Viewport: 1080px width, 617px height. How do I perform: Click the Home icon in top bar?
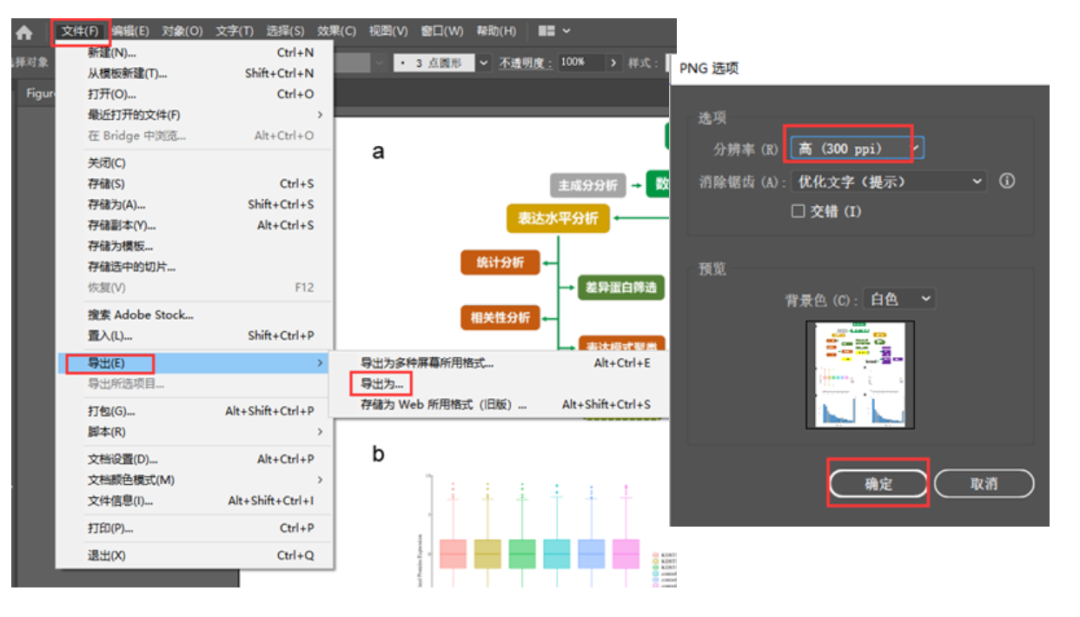pos(23,32)
